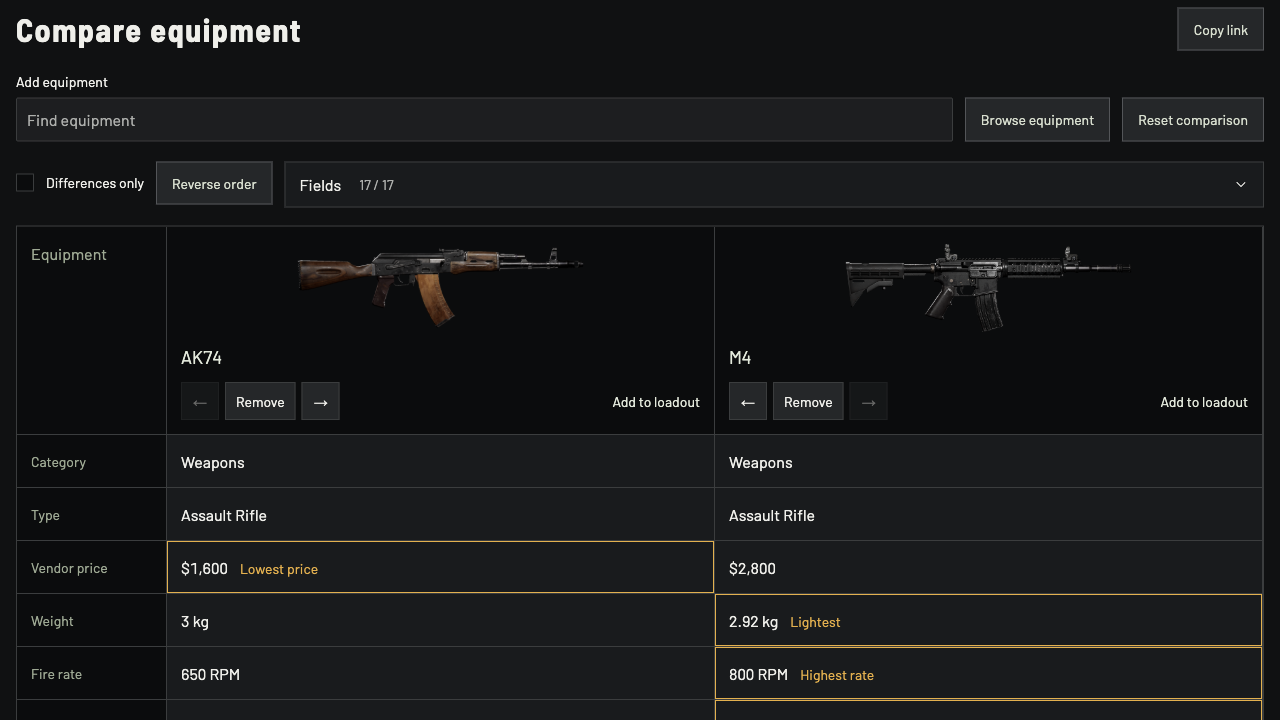
Task: Click the 2.92 kg weight cell
Action: (x=988, y=621)
